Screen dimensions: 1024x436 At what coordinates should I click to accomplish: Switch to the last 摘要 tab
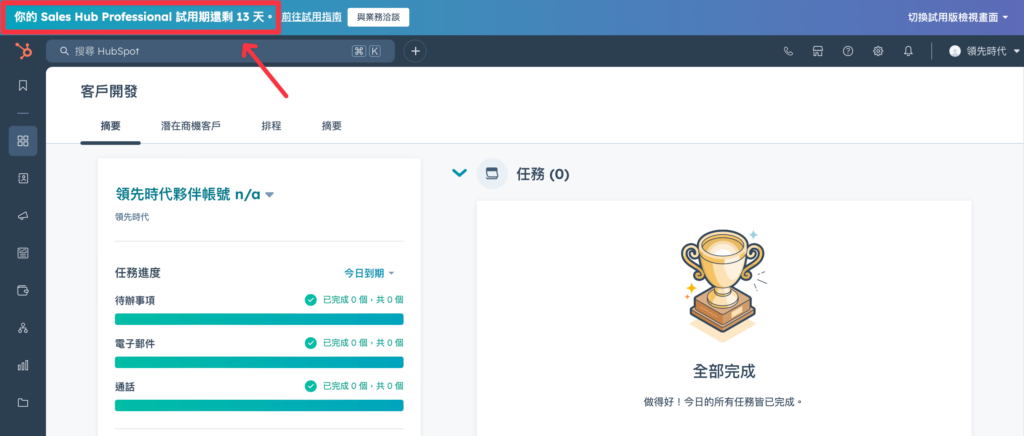click(332, 126)
